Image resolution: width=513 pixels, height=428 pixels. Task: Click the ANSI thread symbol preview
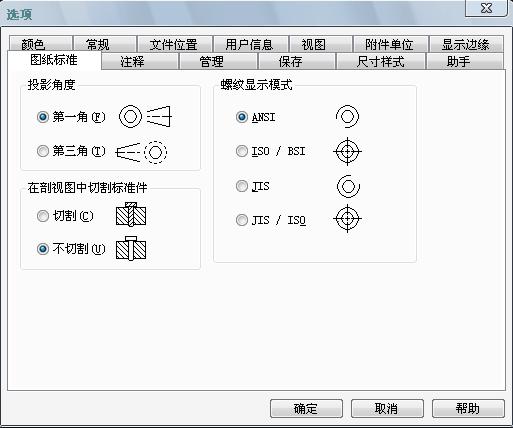[347, 117]
